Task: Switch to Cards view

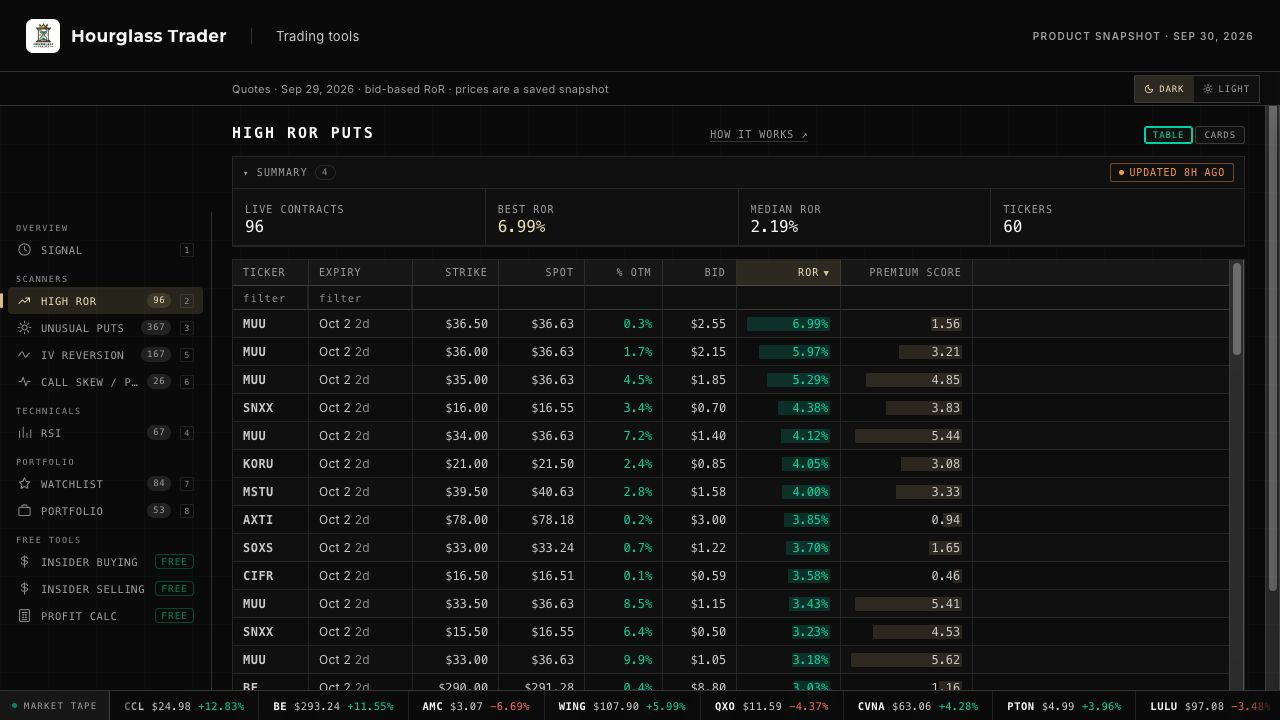Action: (1220, 135)
